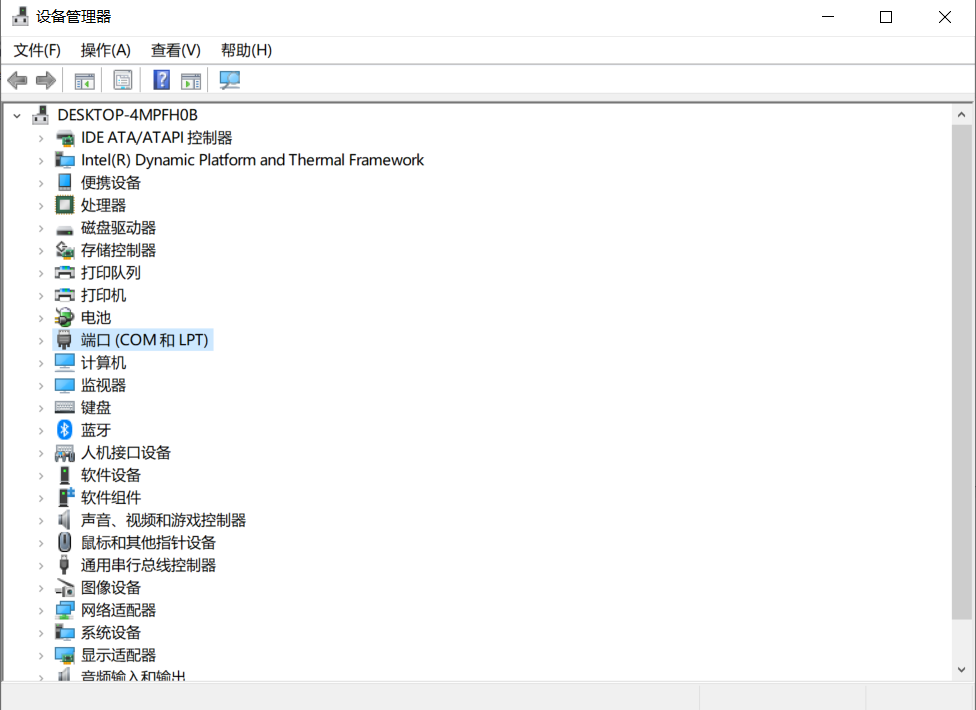Expand the 磁盘驱动器 category

point(41,228)
